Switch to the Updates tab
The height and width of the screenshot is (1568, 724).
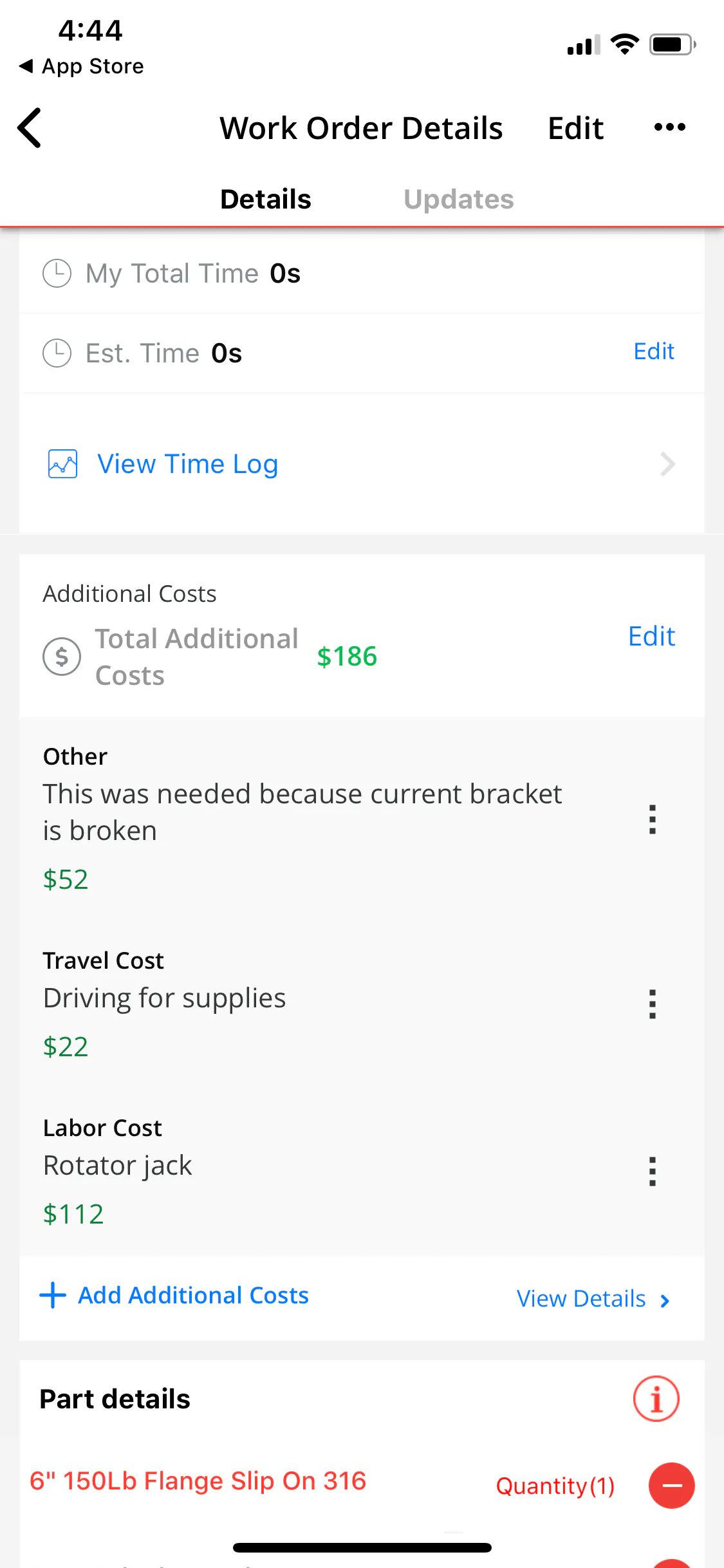click(x=458, y=200)
